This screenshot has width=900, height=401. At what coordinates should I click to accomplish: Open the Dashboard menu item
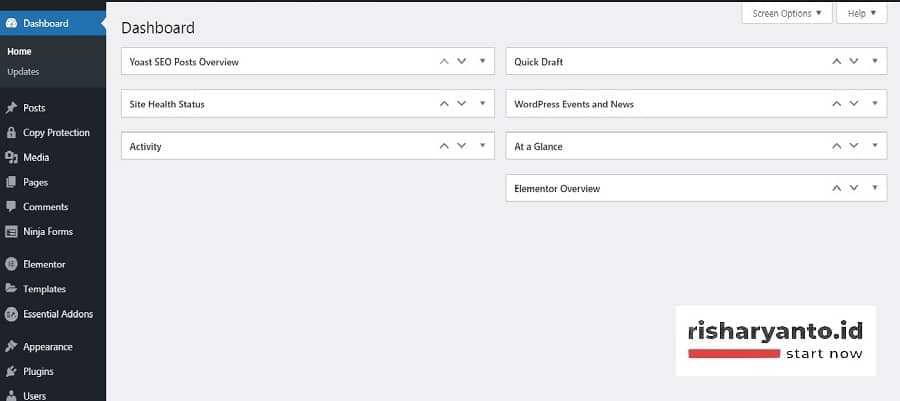tap(53, 24)
